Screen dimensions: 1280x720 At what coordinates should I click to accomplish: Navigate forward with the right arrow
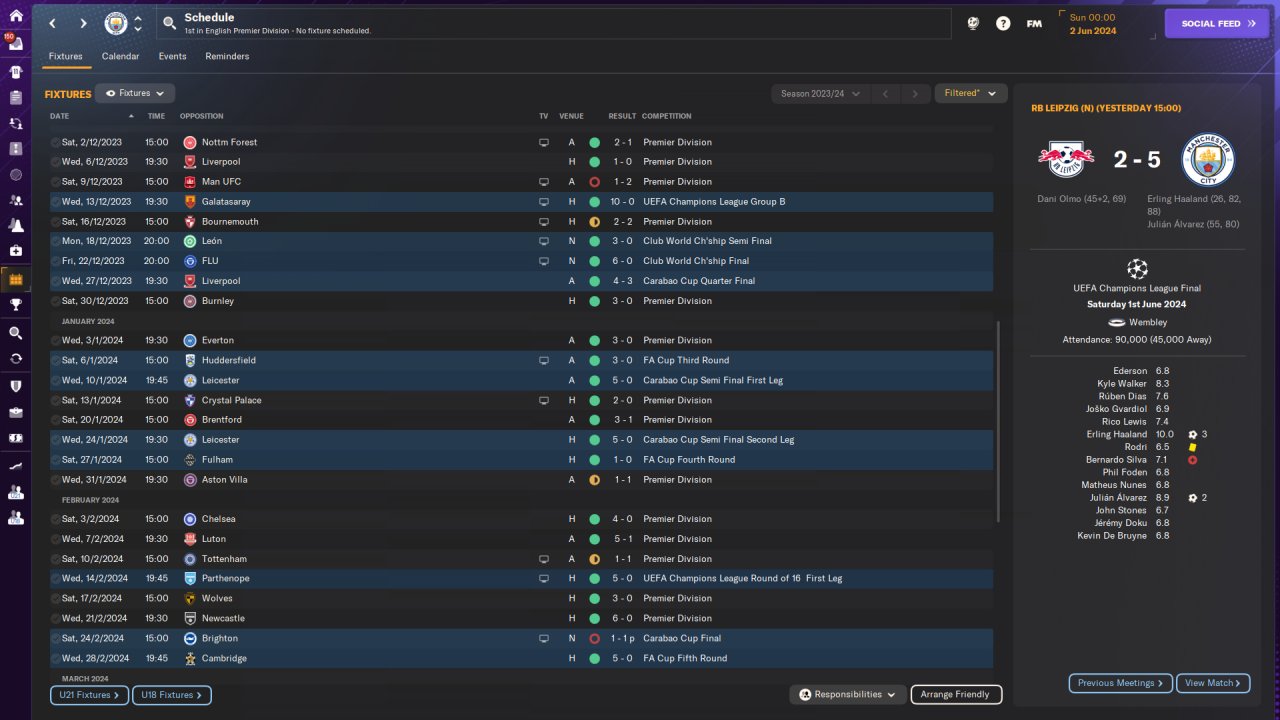pos(84,23)
